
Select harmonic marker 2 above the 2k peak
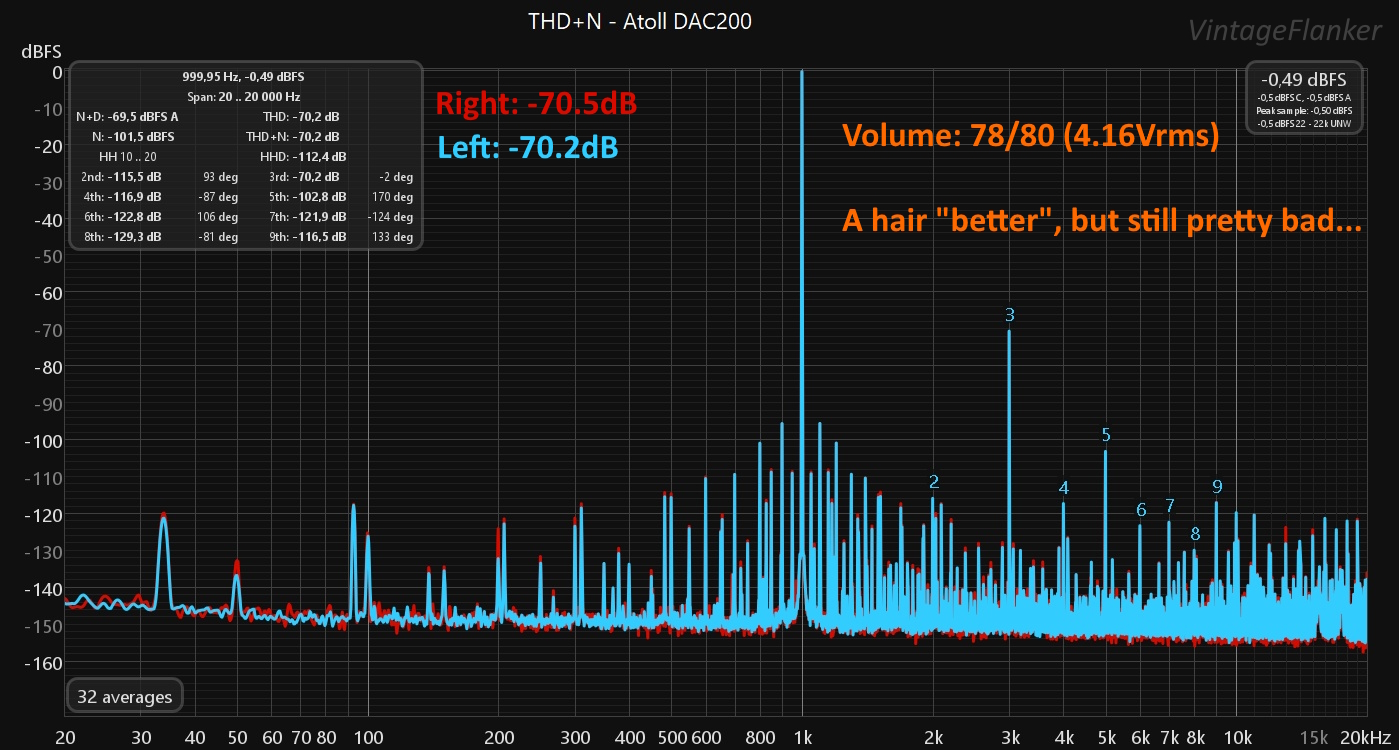pos(934,482)
